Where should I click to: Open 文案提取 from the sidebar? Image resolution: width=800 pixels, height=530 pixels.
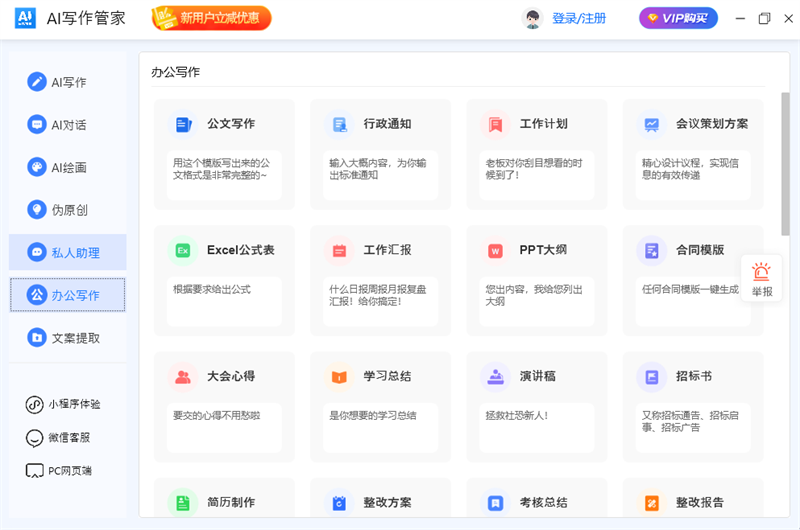(68, 338)
